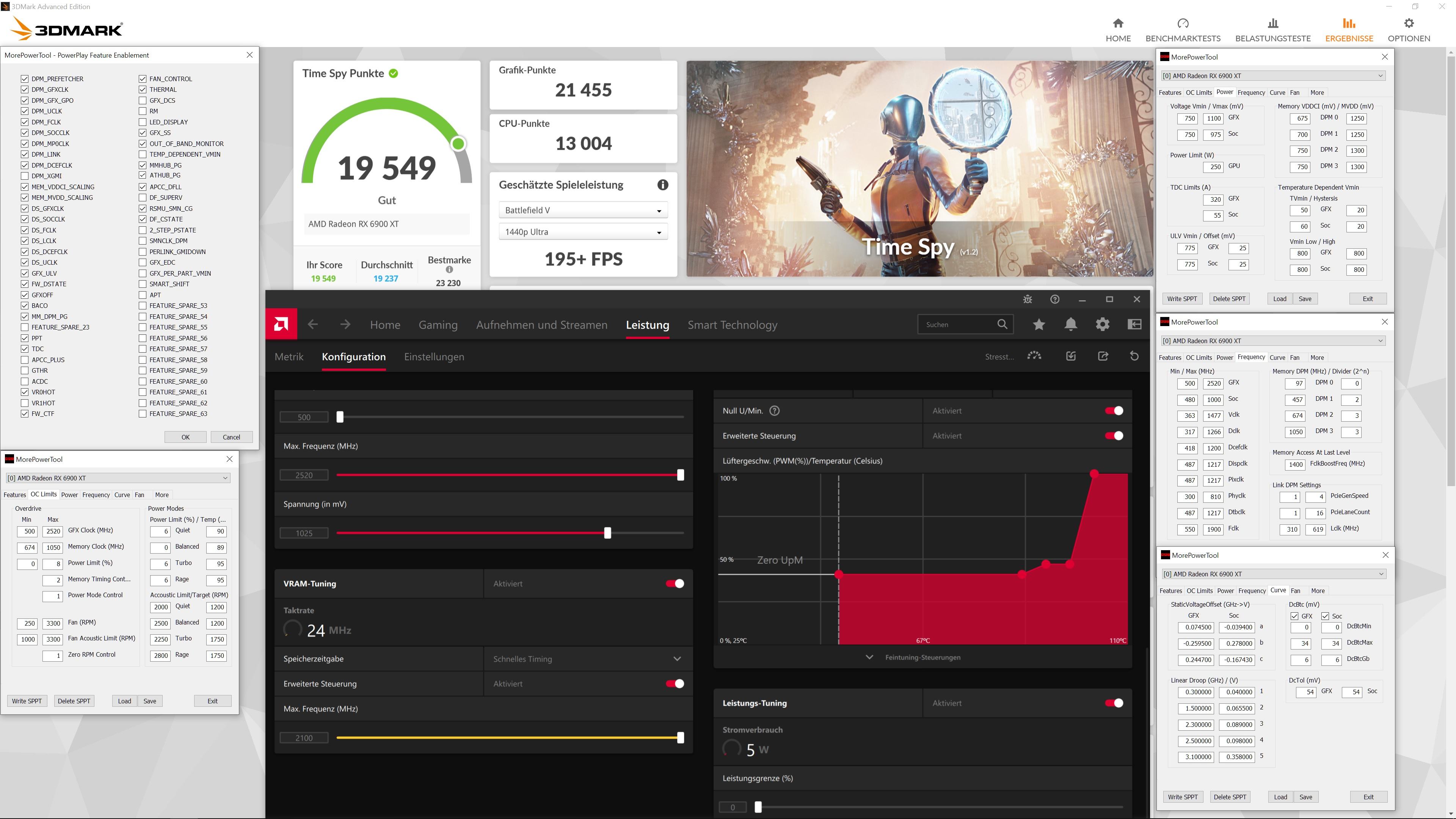Toggle sidebar panel icon in Radeon Software
Viewport: 1456px width, 819px height.
[x=1134, y=325]
